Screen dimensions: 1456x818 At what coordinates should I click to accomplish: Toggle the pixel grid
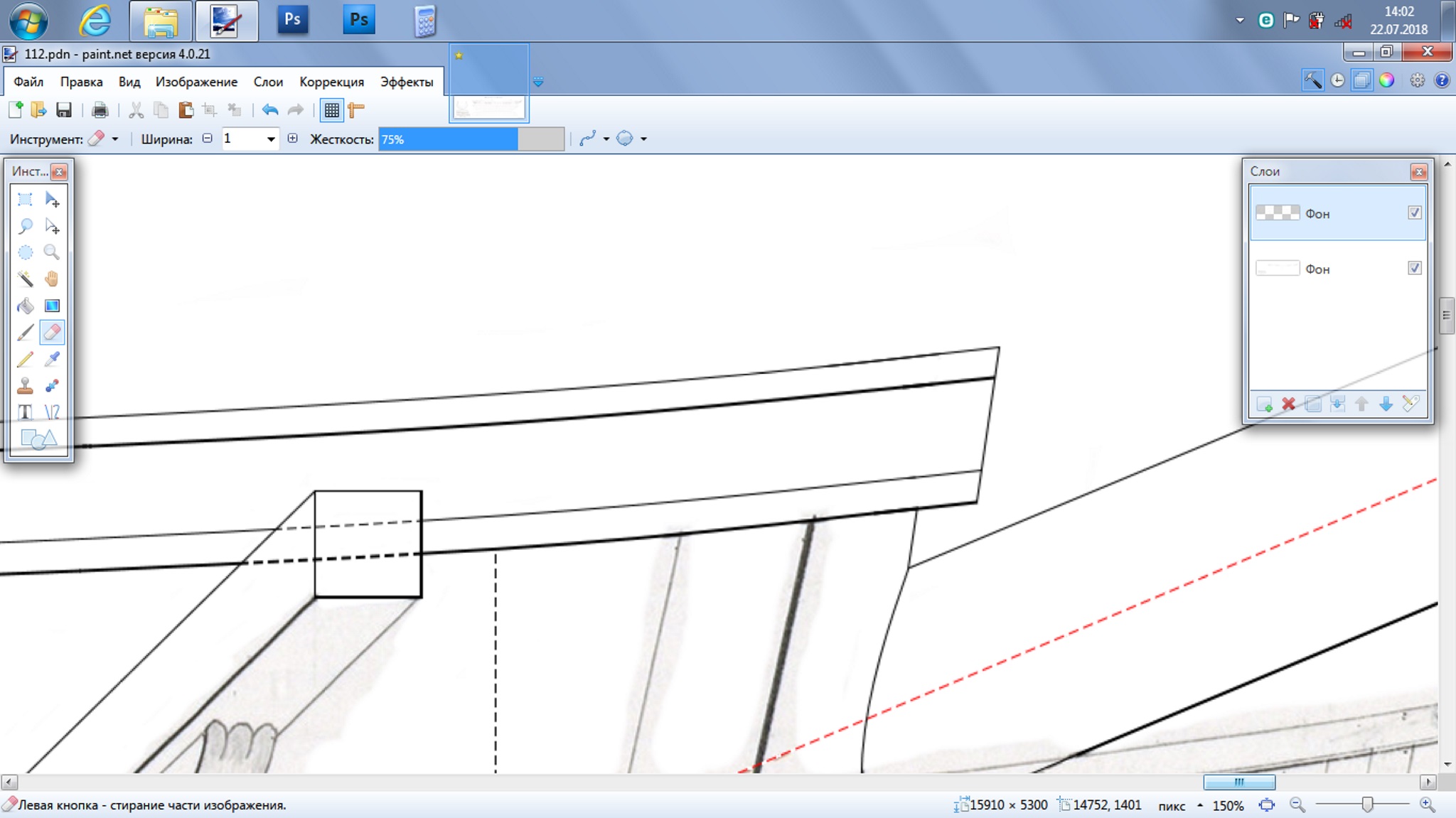point(331,109)
